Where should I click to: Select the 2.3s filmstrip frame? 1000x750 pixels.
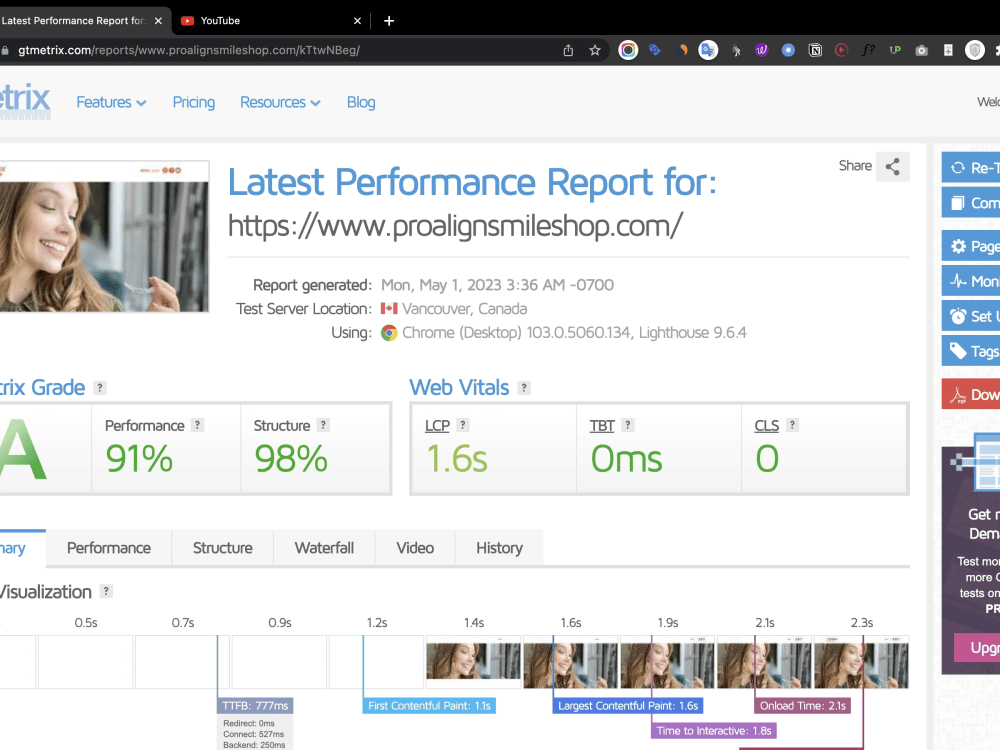862,662
